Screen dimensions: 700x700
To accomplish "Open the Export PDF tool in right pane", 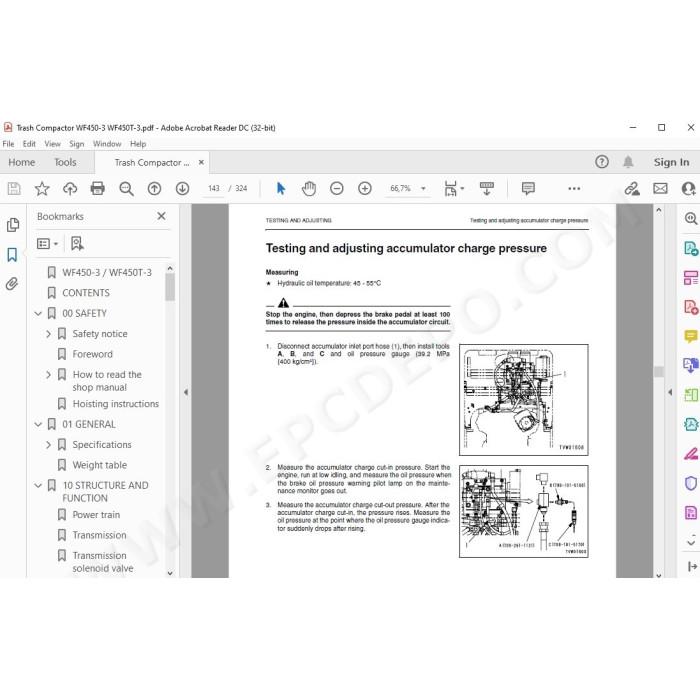I will click(x=691, y=249).
